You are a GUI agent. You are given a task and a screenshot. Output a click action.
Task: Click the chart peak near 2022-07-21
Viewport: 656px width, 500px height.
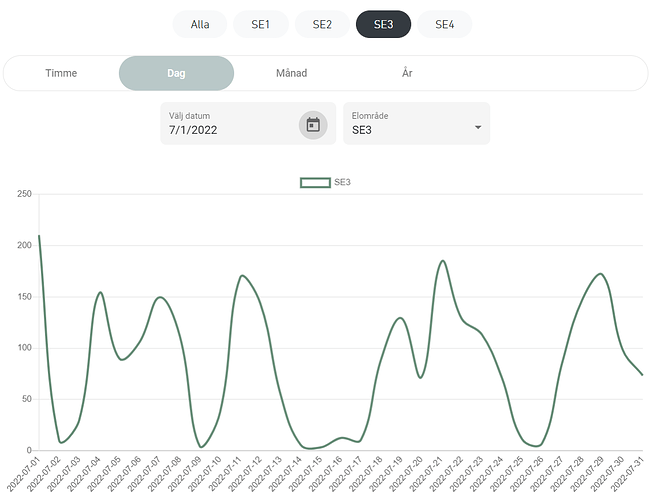(x=442, y=261)
